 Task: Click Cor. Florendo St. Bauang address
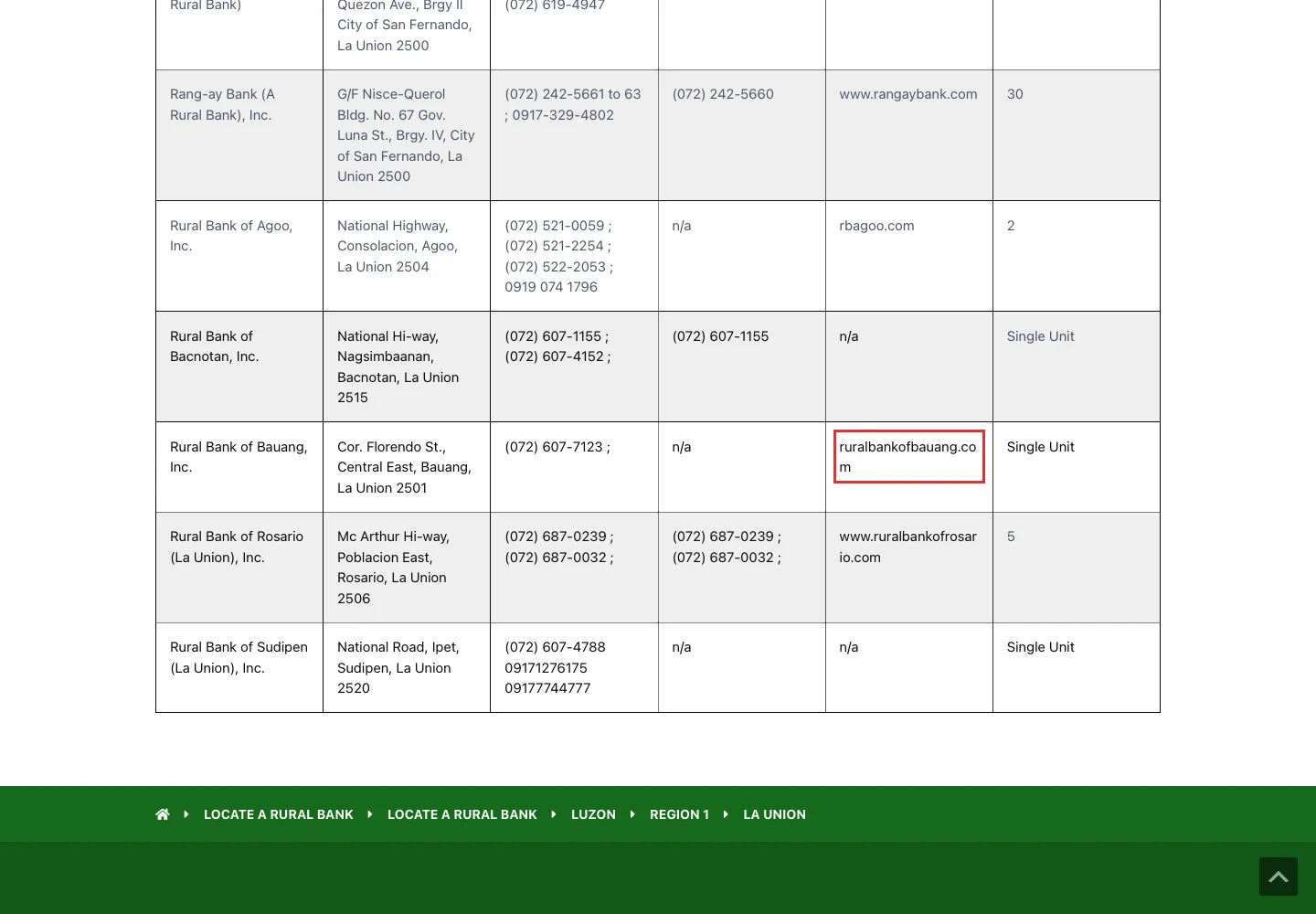[x=405, y=467]
